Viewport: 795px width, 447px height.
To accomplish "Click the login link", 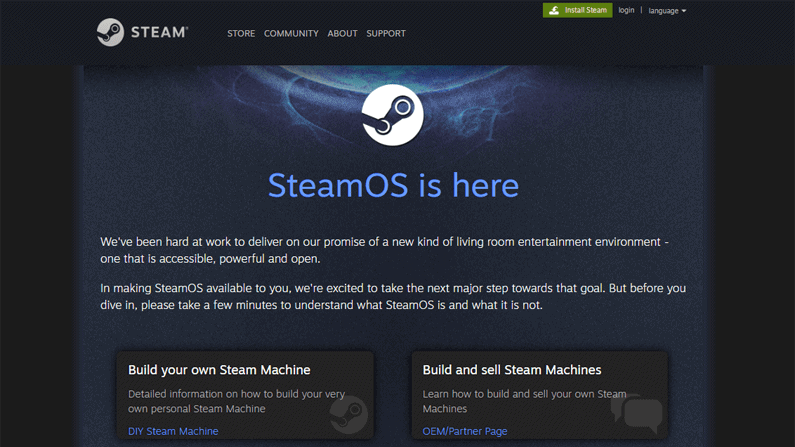I will coord(626,10).
